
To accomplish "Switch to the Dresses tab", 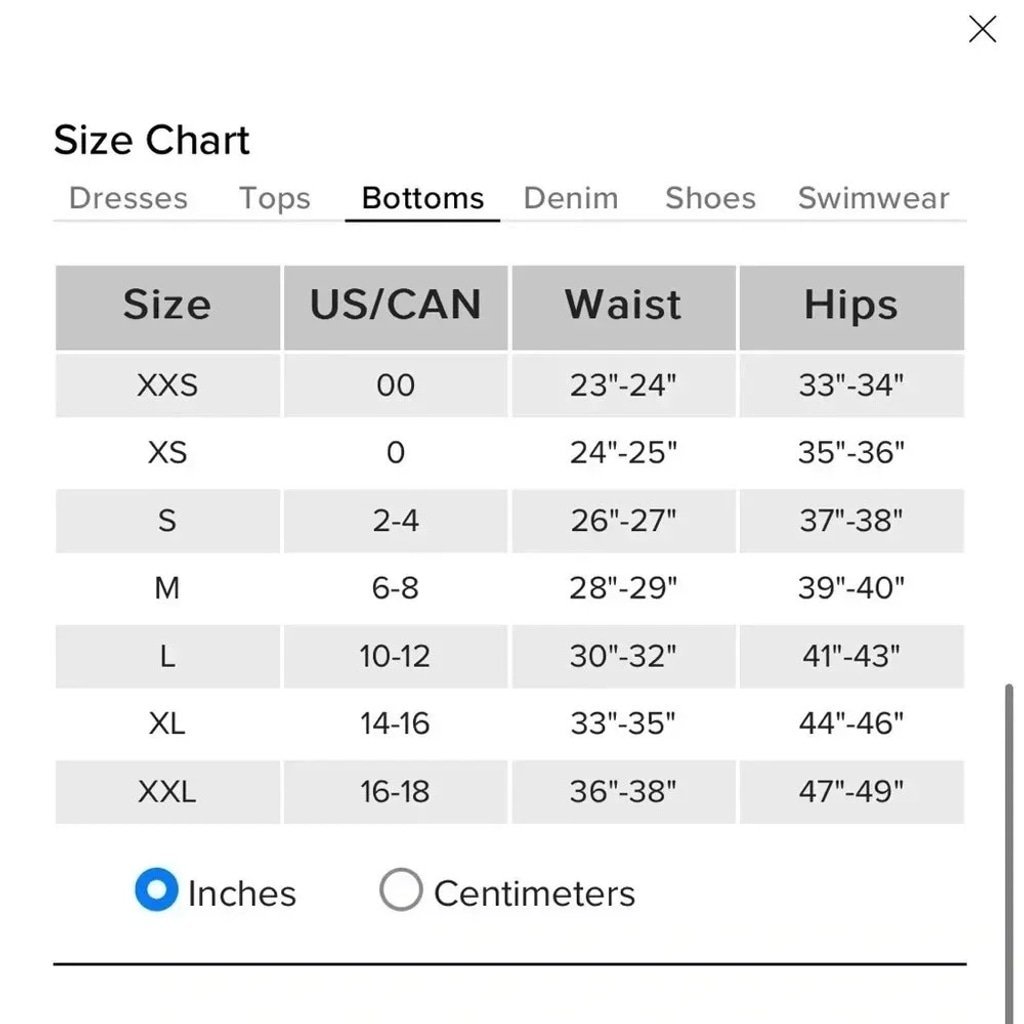I will (128, 198).
